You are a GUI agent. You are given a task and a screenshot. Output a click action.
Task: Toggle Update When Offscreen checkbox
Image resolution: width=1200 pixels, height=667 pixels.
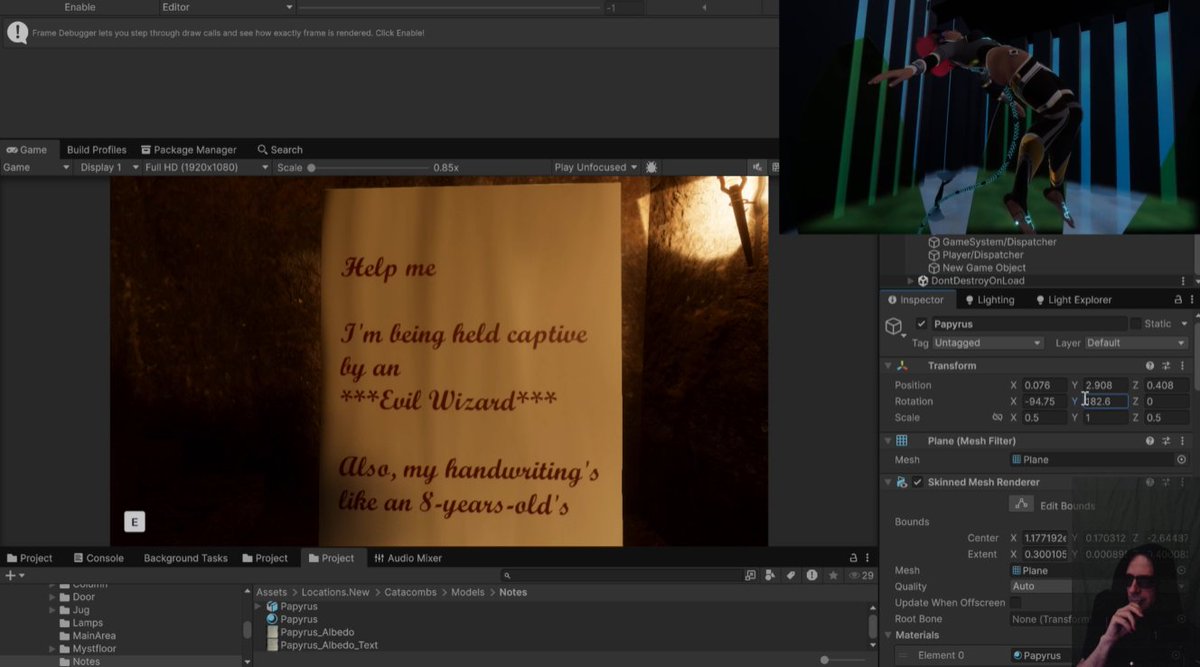tap(1016, 603)
